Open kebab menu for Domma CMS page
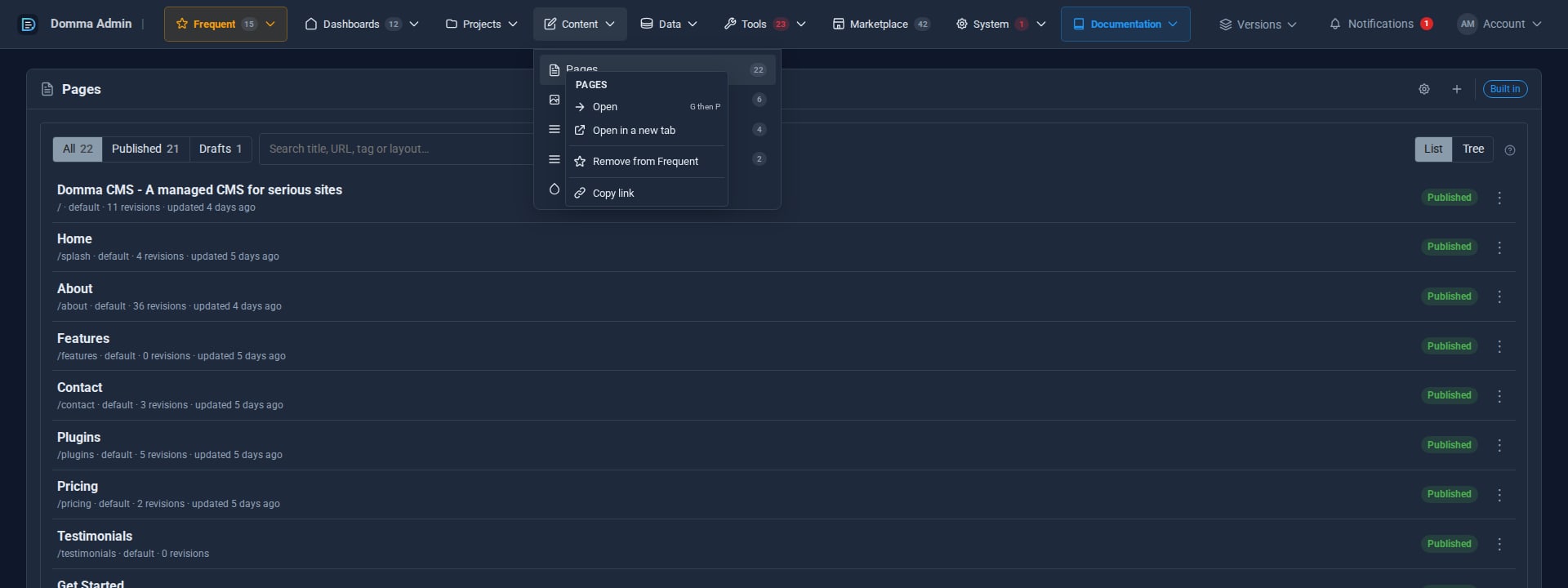 [1499, 198]
